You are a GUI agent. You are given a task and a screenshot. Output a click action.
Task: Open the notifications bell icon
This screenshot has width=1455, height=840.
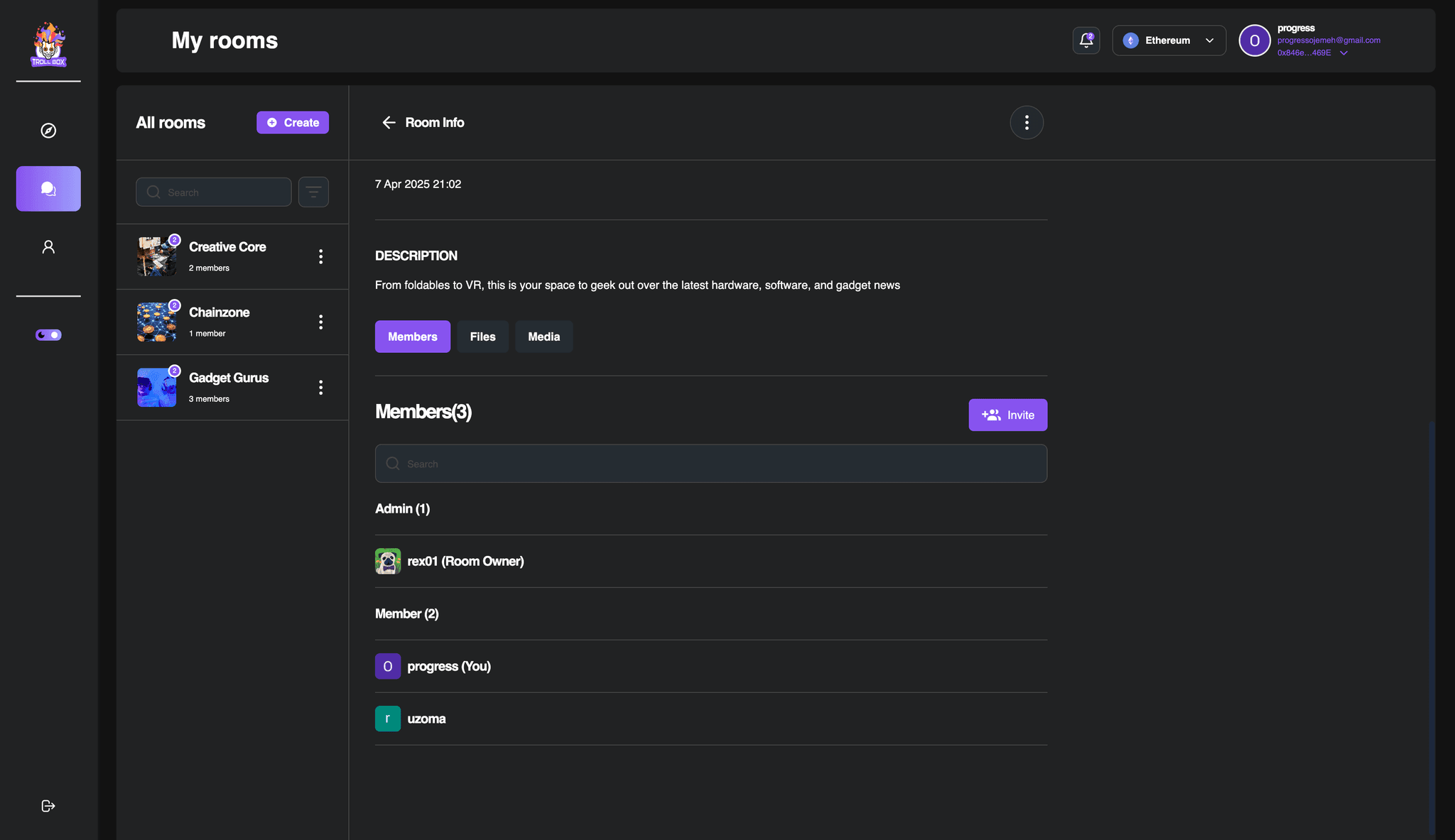1086,40
